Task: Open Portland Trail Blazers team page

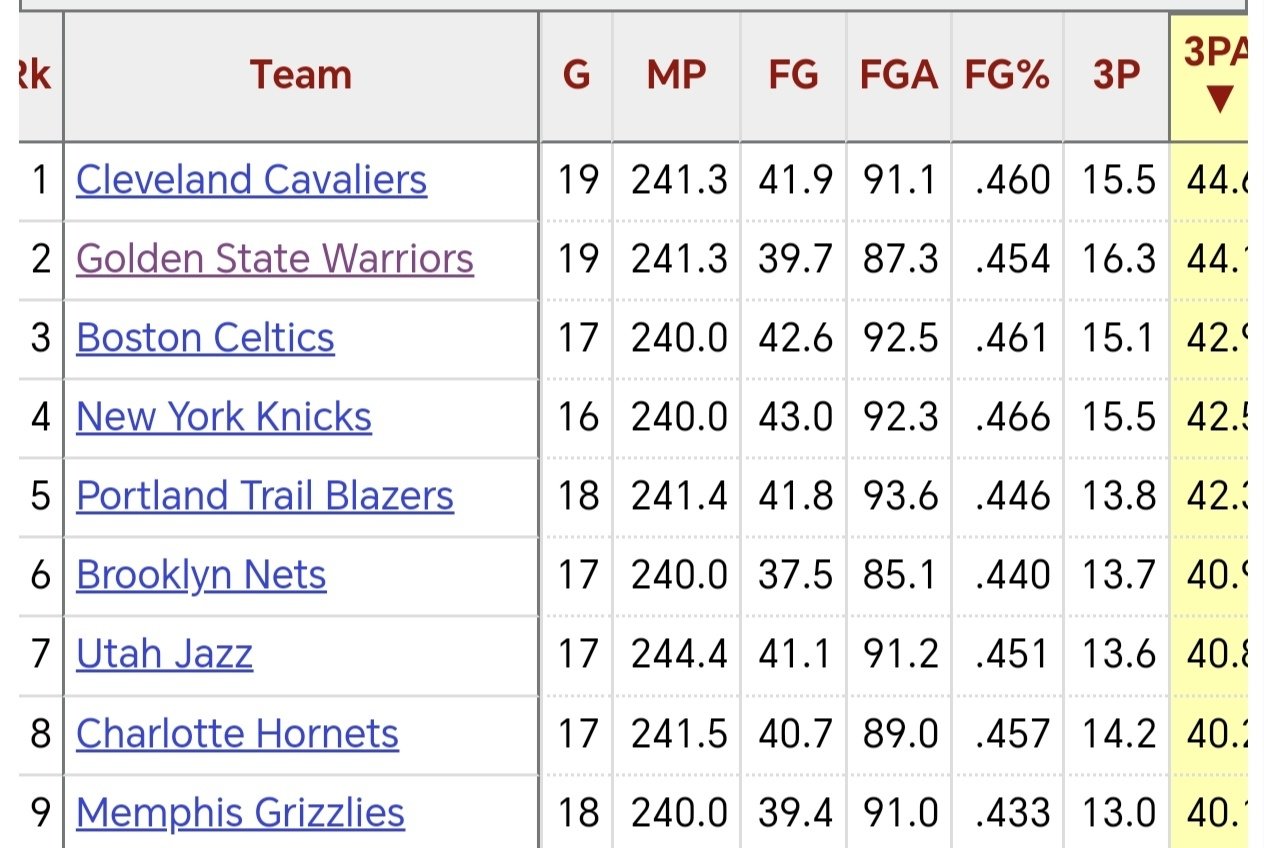Action: (264, 496)
